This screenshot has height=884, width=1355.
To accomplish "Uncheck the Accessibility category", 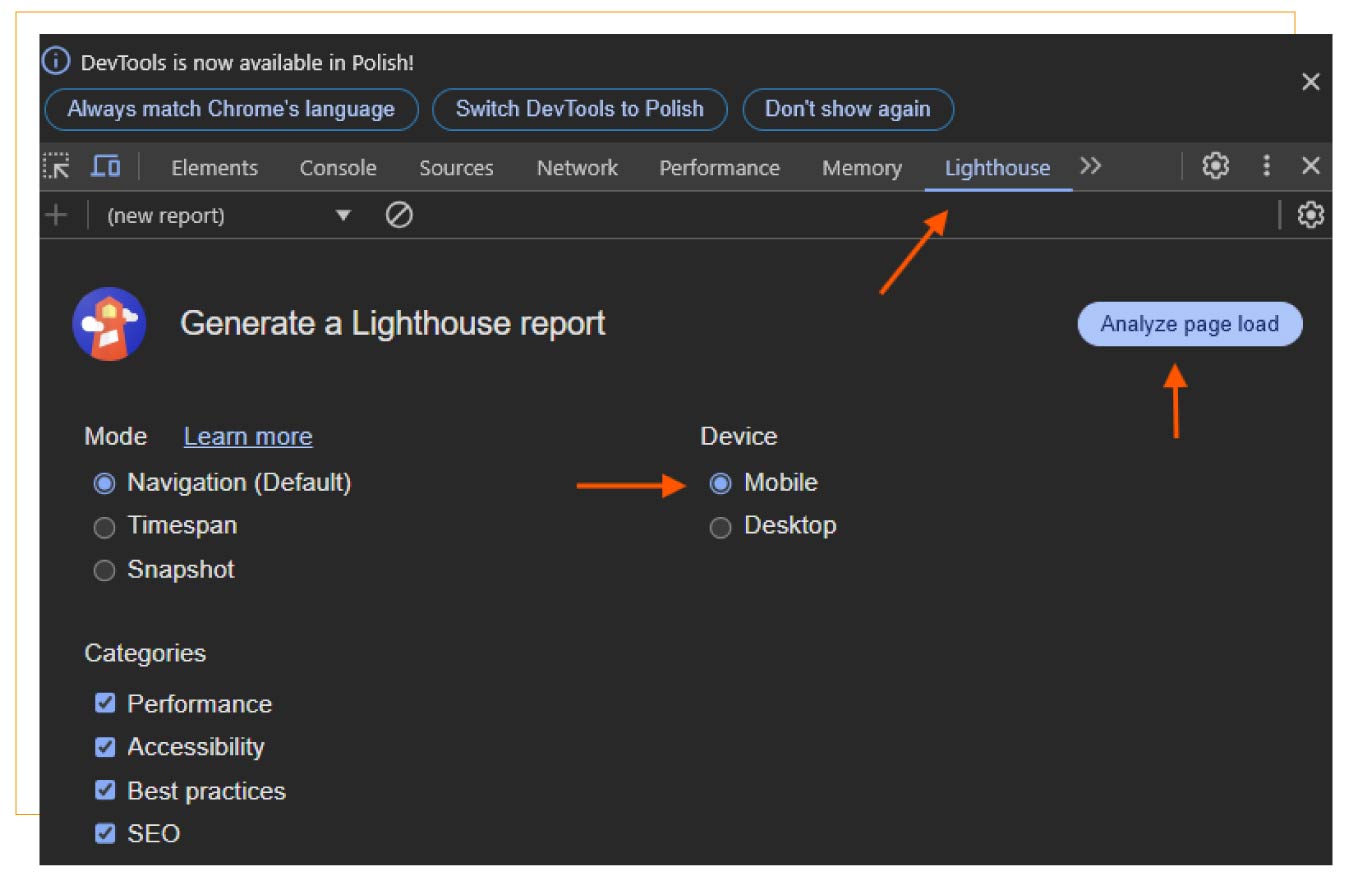I will click(x=105, y=747).
